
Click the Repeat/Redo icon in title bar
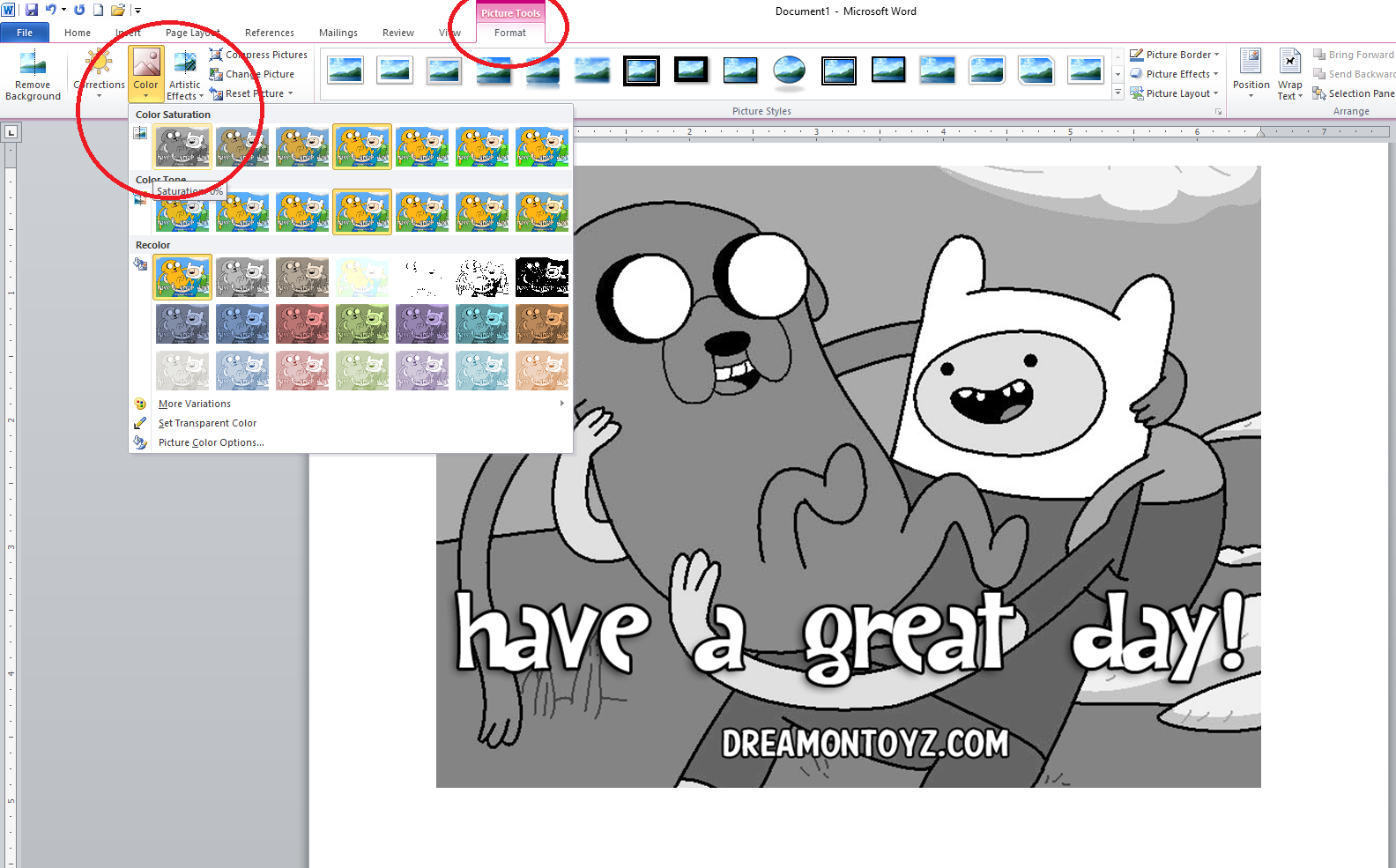tap(79, 11)
